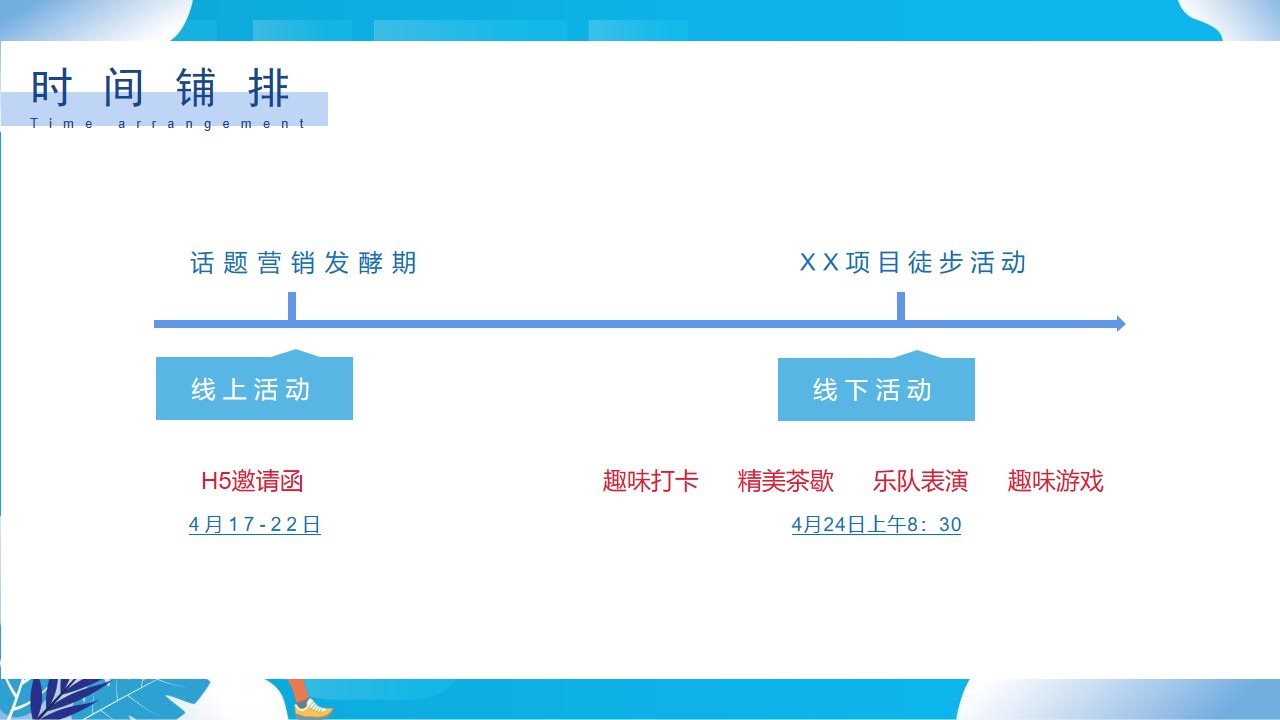Select the 'Time arrangement' subtitle text
Image resolution: width=1280 pixels, height=720 pixels.
[x=168, y=124]
